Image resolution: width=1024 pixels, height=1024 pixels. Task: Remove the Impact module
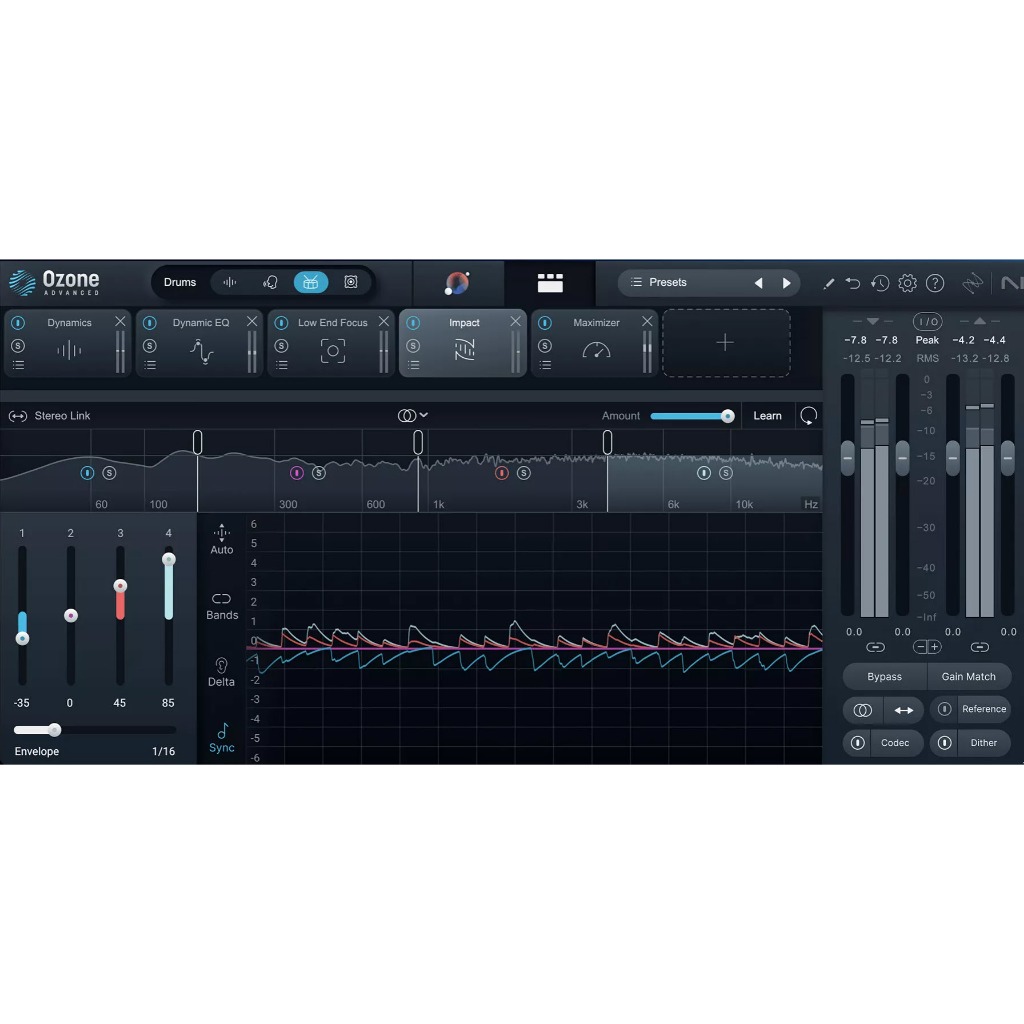(x=515, y=321)
